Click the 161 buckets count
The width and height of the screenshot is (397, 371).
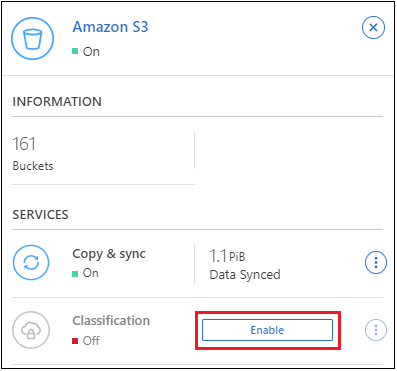pos(24,144)
